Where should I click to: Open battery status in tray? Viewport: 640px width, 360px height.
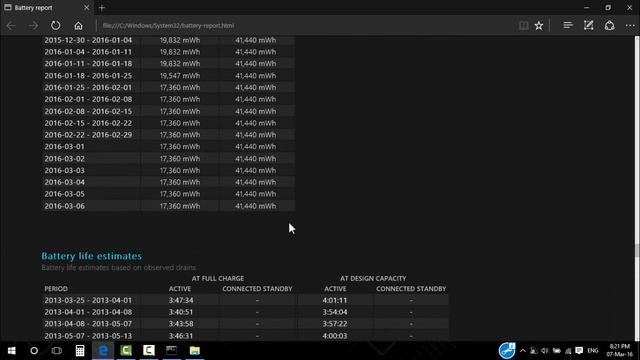tap(556, 351)
